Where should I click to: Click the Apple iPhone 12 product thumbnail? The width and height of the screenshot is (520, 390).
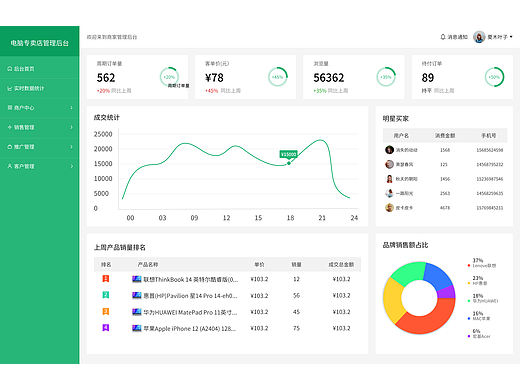pyautogui.click(x=137, y=328)
